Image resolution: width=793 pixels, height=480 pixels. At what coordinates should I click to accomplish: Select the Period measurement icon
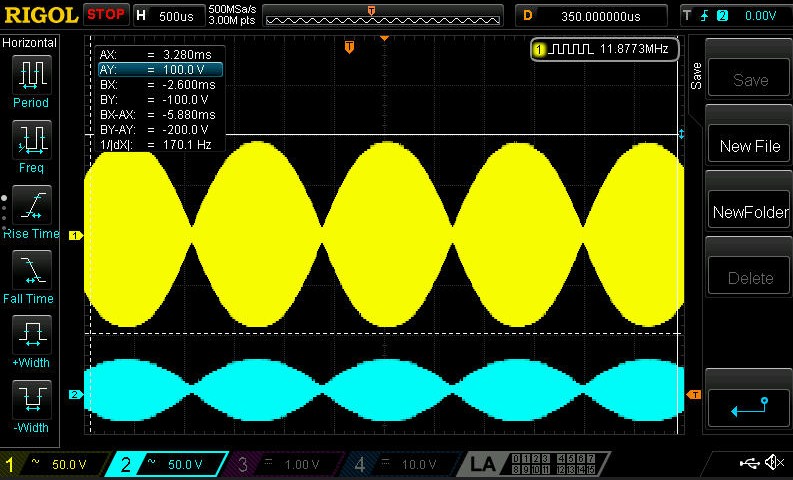(31, 75)
